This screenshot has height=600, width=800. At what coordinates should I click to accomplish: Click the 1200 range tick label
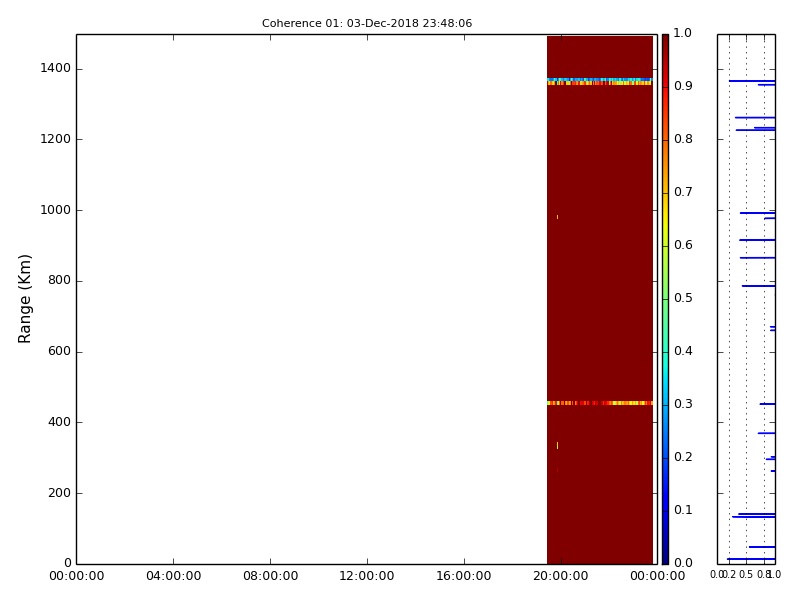[55, 139]
